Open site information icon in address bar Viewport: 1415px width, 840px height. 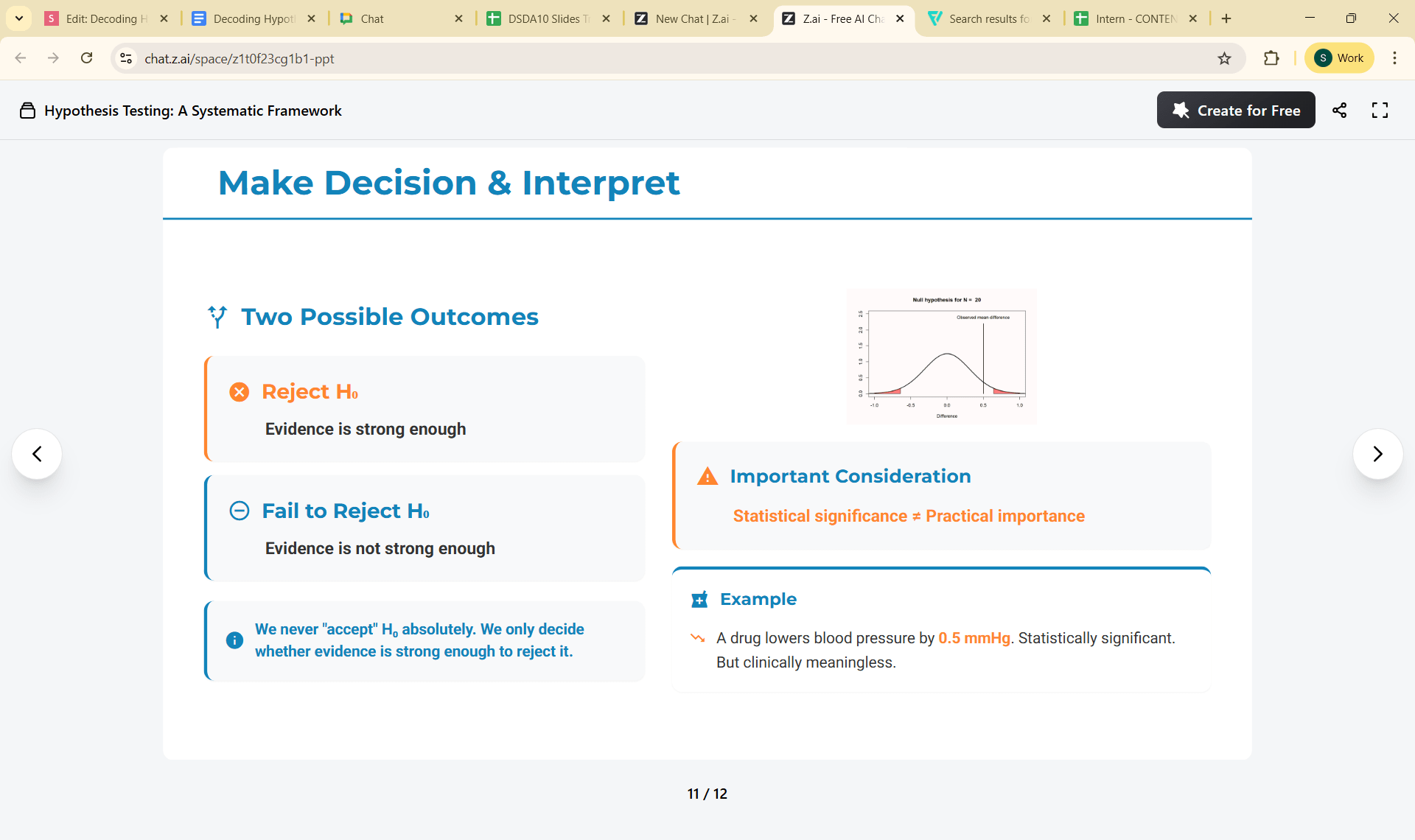coord(126,58)
